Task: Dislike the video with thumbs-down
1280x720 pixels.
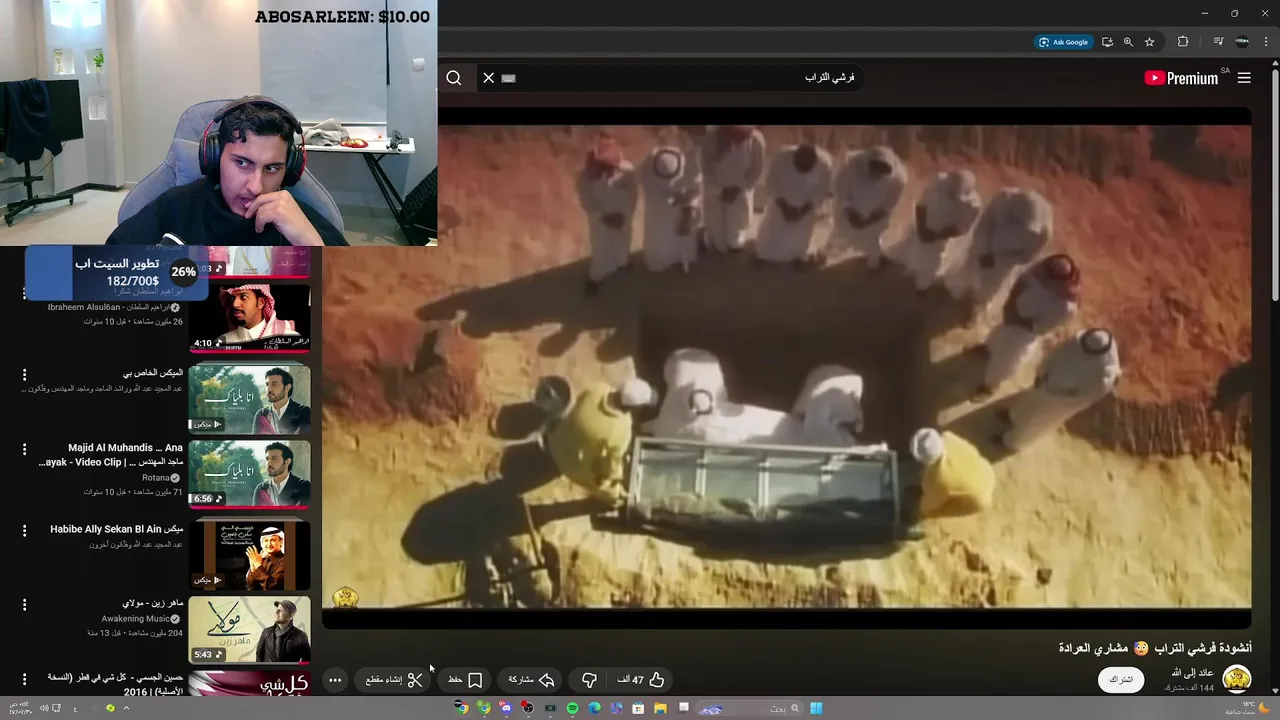Action: (x=589, y=680)
